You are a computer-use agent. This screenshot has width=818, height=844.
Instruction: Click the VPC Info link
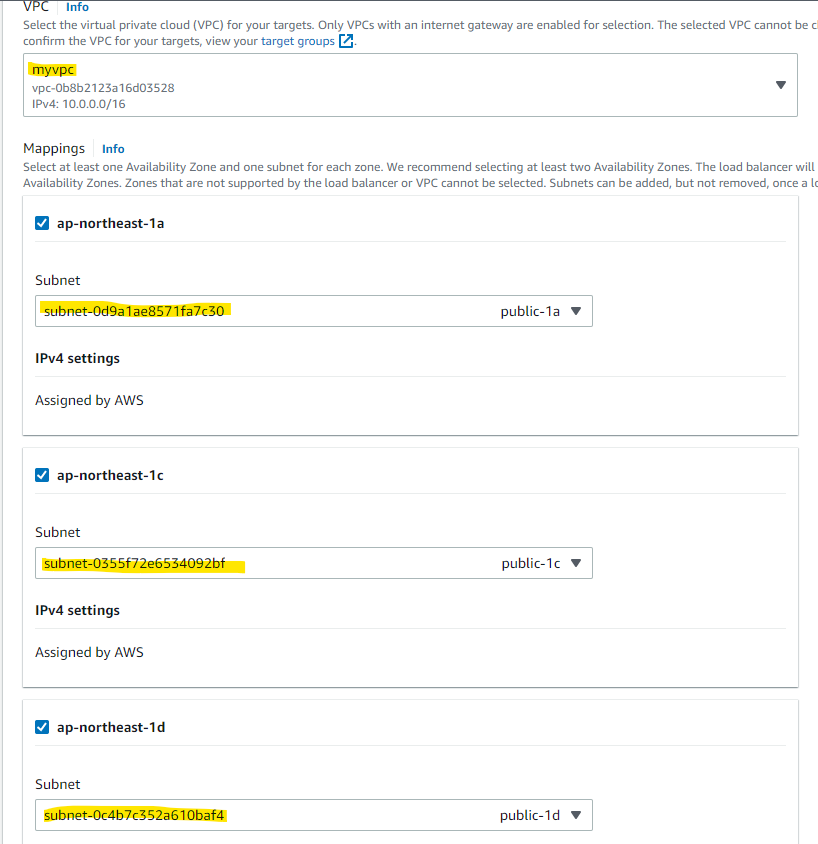coord(77,7)
